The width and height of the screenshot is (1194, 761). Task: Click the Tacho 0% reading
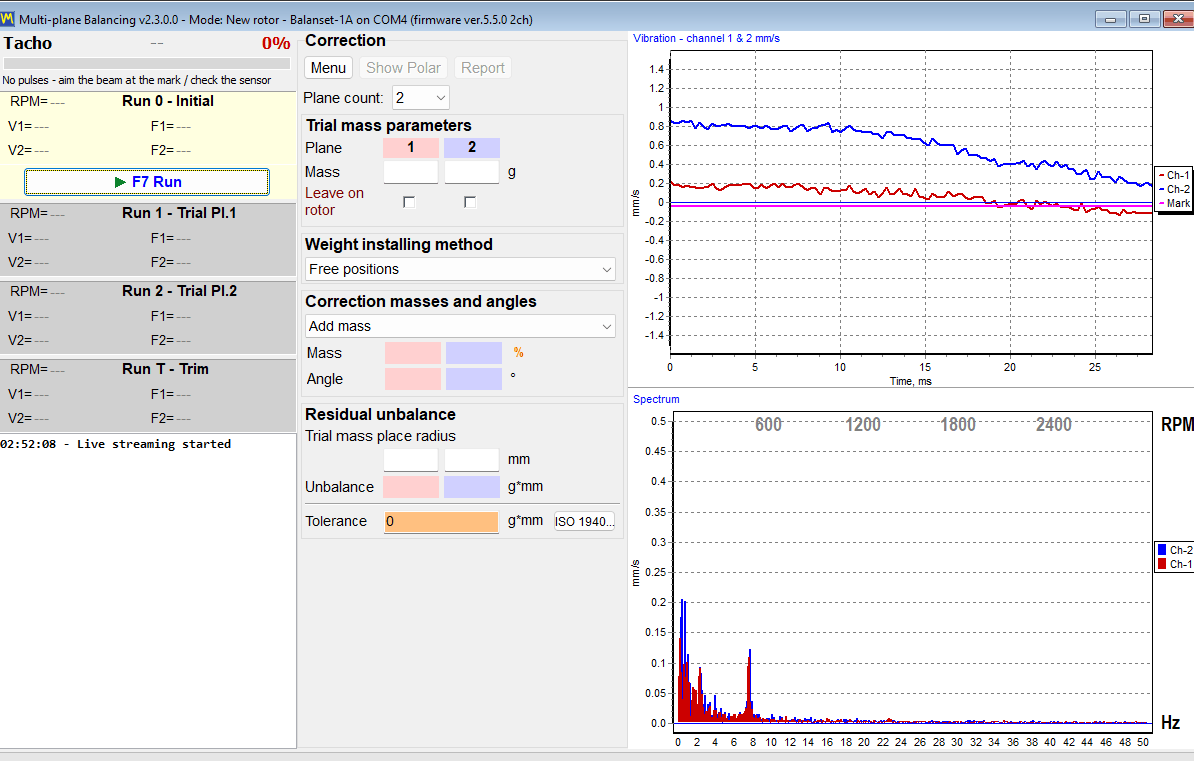(x=276, y=43)
